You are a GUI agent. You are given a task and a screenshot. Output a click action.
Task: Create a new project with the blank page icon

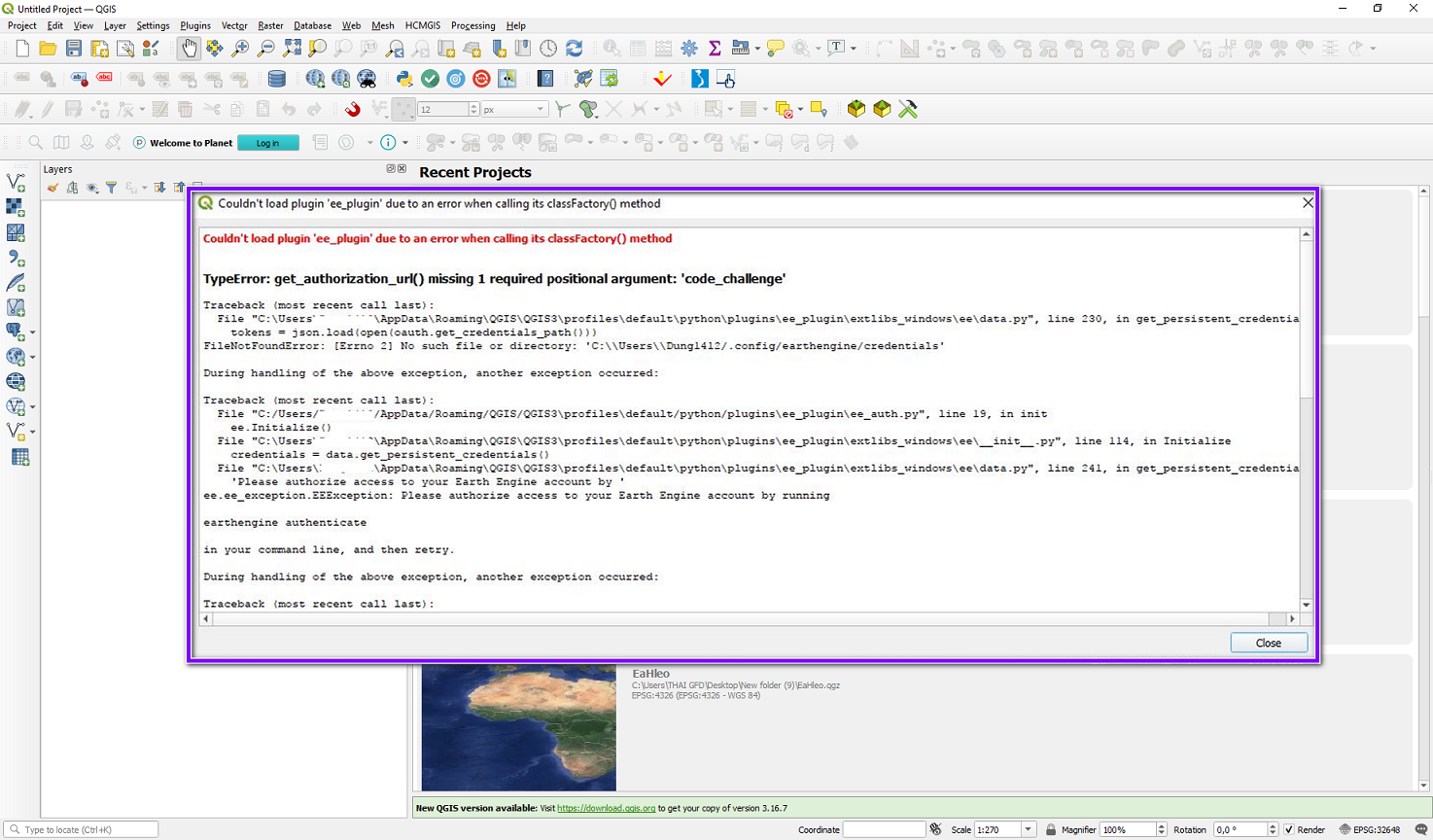[x=22, y=49]
